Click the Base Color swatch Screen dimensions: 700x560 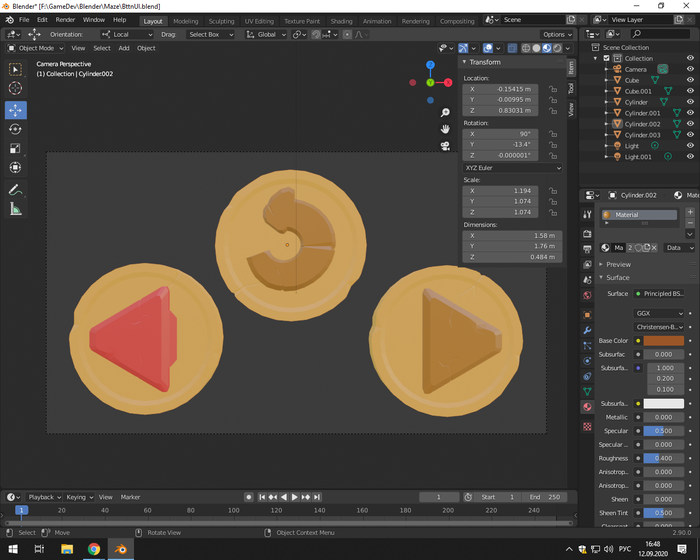(x=663, y=341)
